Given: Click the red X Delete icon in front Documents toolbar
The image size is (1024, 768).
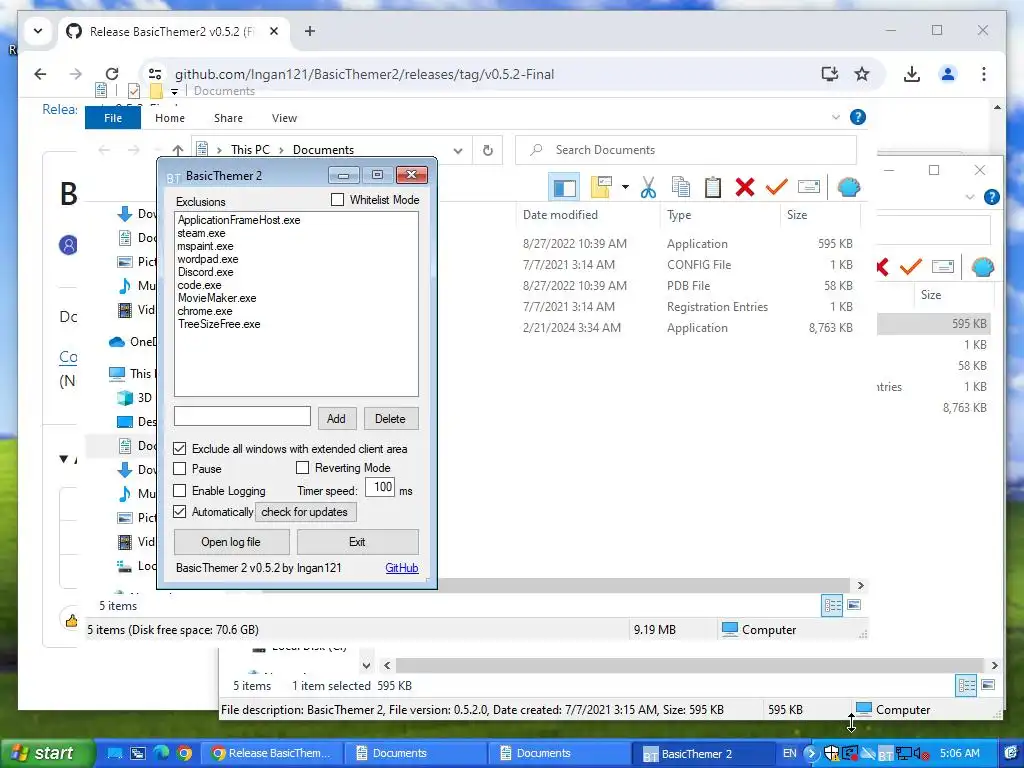Looking at the screenshot, I should click(744, 187).
